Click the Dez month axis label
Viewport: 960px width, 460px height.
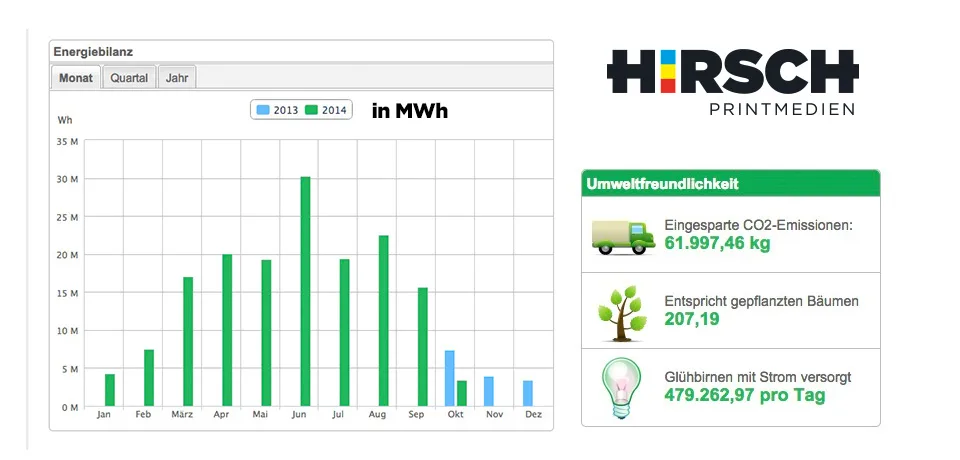534,415
